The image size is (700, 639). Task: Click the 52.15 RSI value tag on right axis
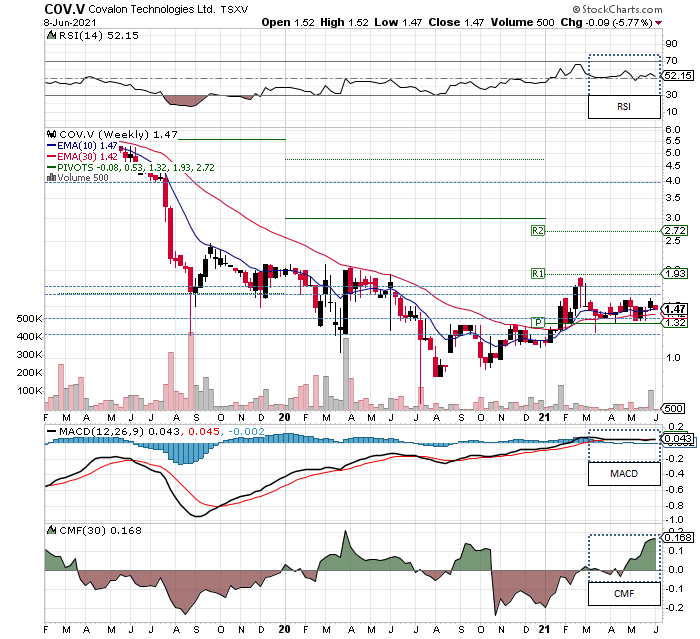pyautogui.click(x=678, y=75)
